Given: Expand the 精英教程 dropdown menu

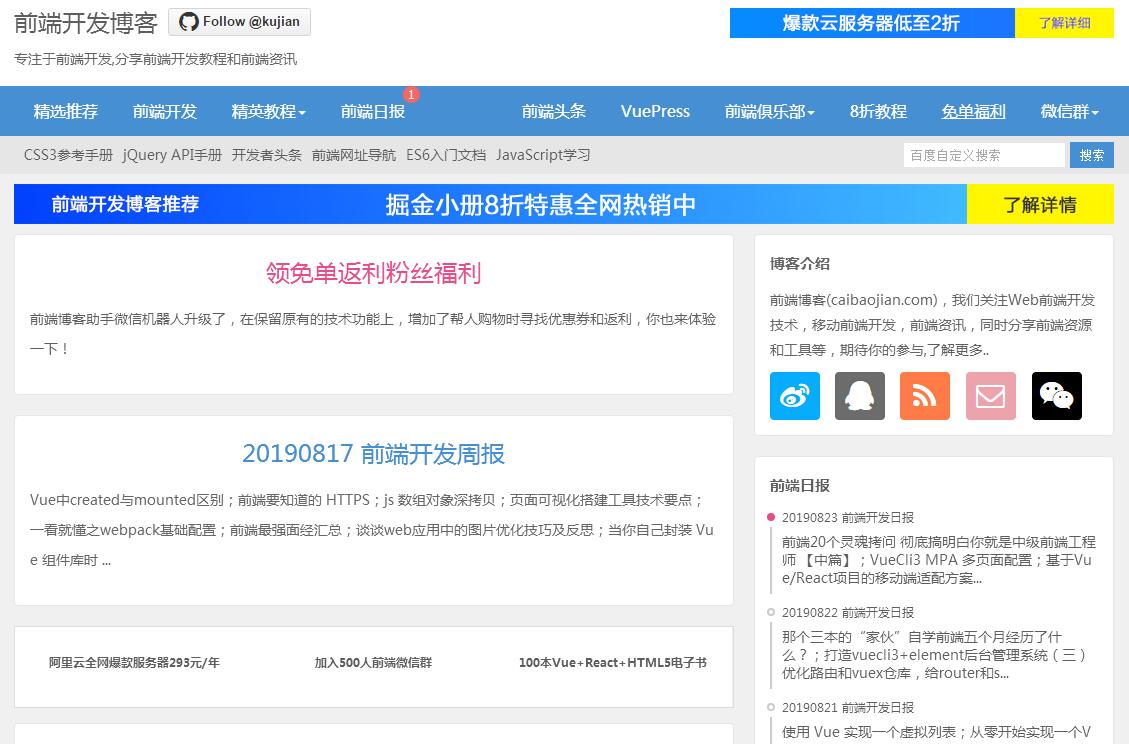Looking at the screenshot, I should point(268,112).
